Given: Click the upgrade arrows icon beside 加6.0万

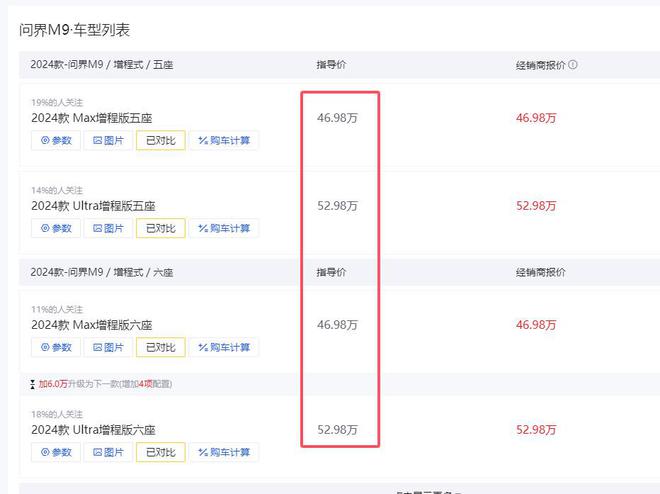Looking at the screenshot, I should 32,384.
